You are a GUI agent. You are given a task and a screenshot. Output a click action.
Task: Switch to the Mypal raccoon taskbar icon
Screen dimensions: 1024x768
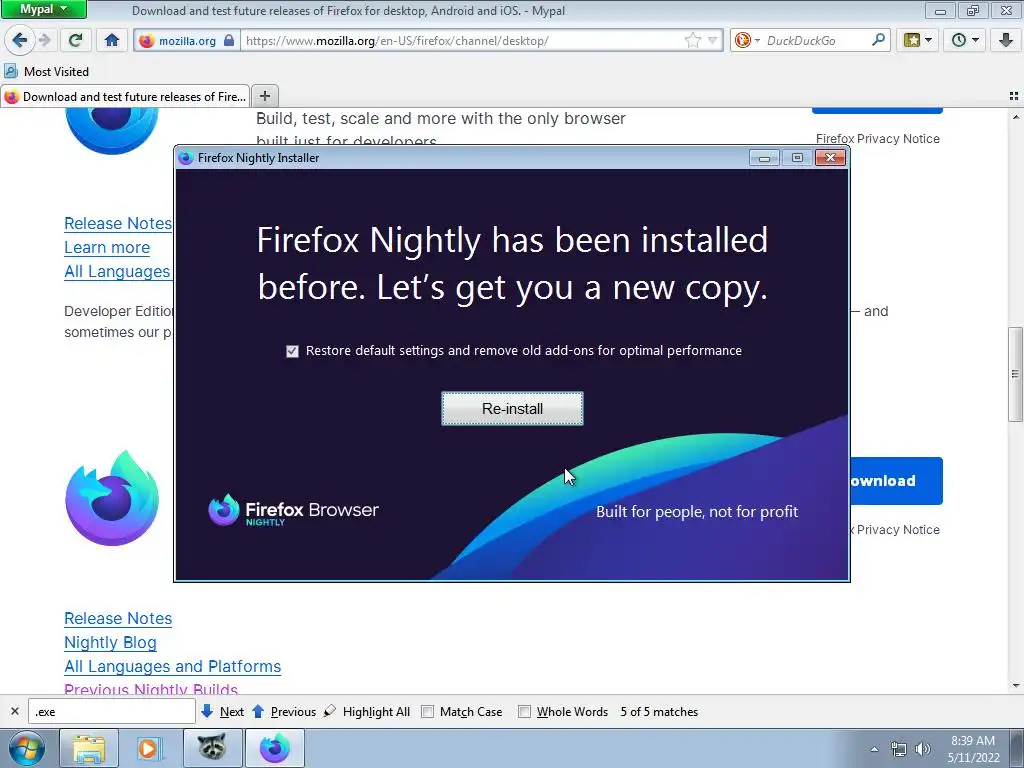212,749
